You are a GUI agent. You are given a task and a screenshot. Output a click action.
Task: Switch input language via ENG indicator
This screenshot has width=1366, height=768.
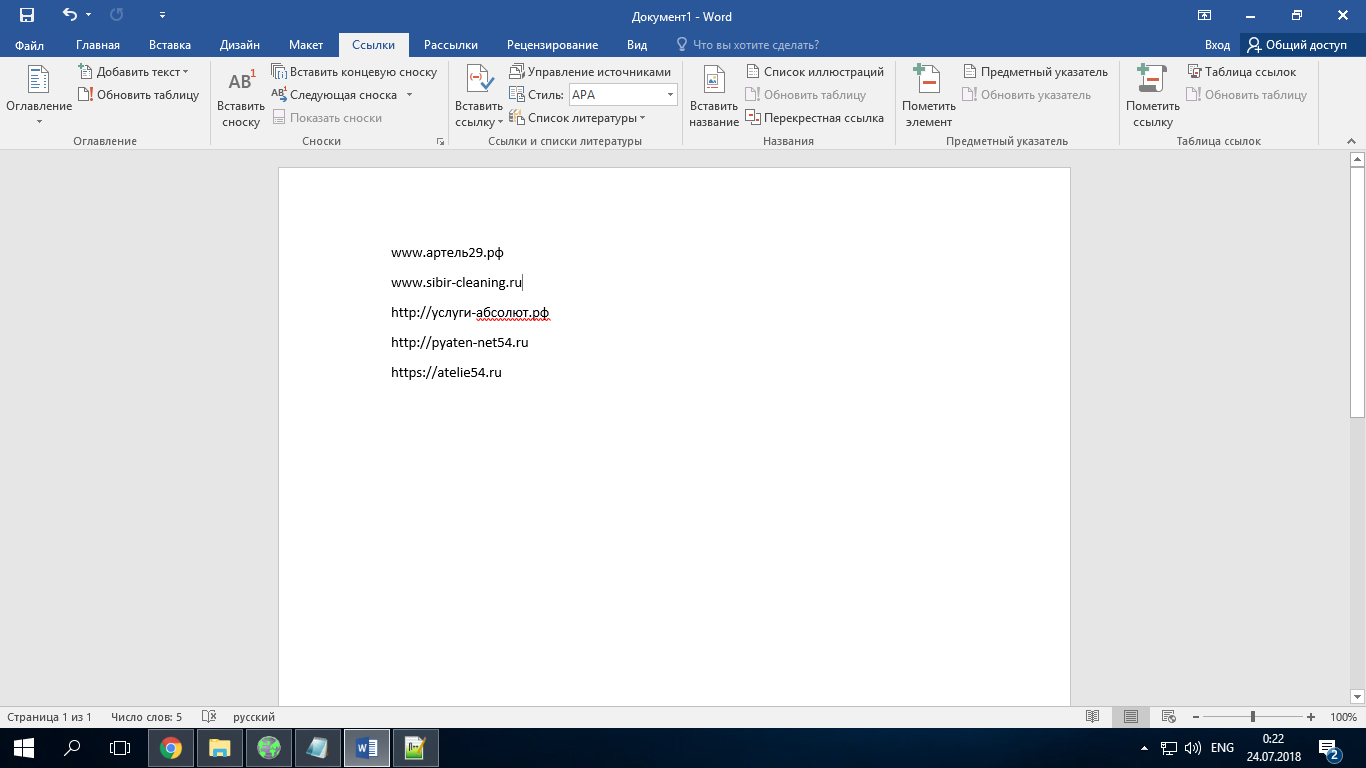[1222, 748]
